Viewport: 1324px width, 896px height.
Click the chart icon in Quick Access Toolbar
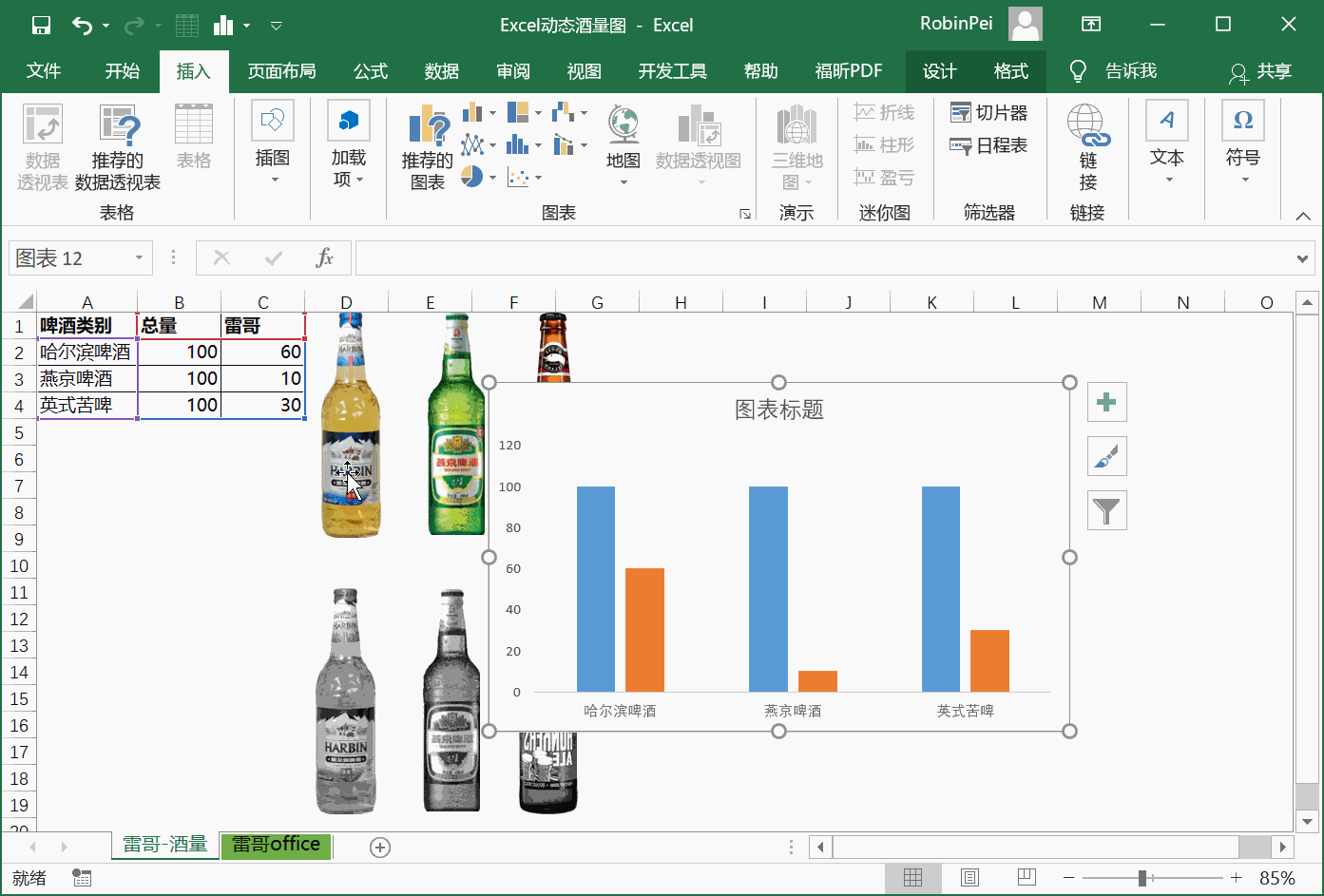(x=224, y=26)
